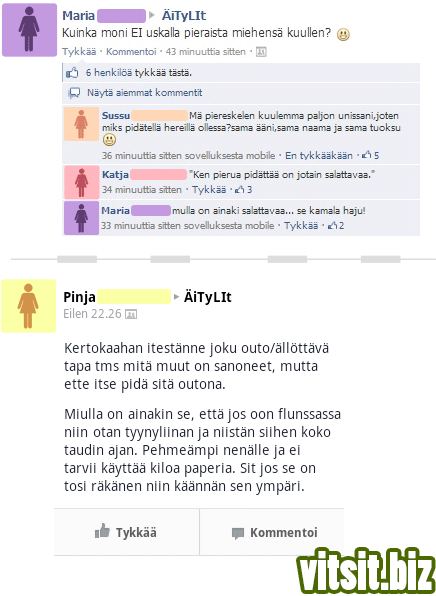Toggle 'En tykkääkään' on Sussu's comment

(319, 155)
